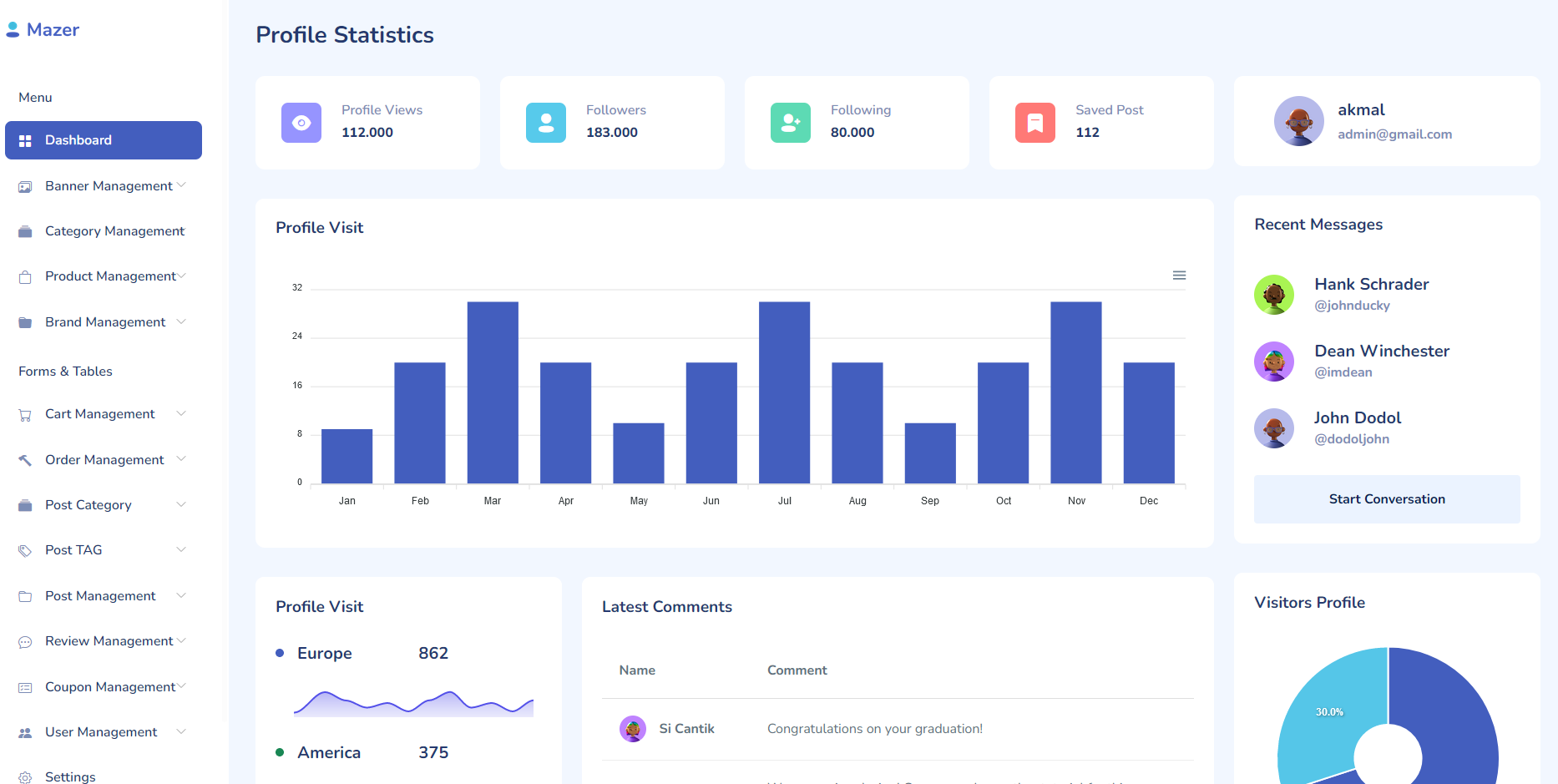Click the Europe blue legend dot
The image size is (1558, 784).
click(x=280, y=653)
